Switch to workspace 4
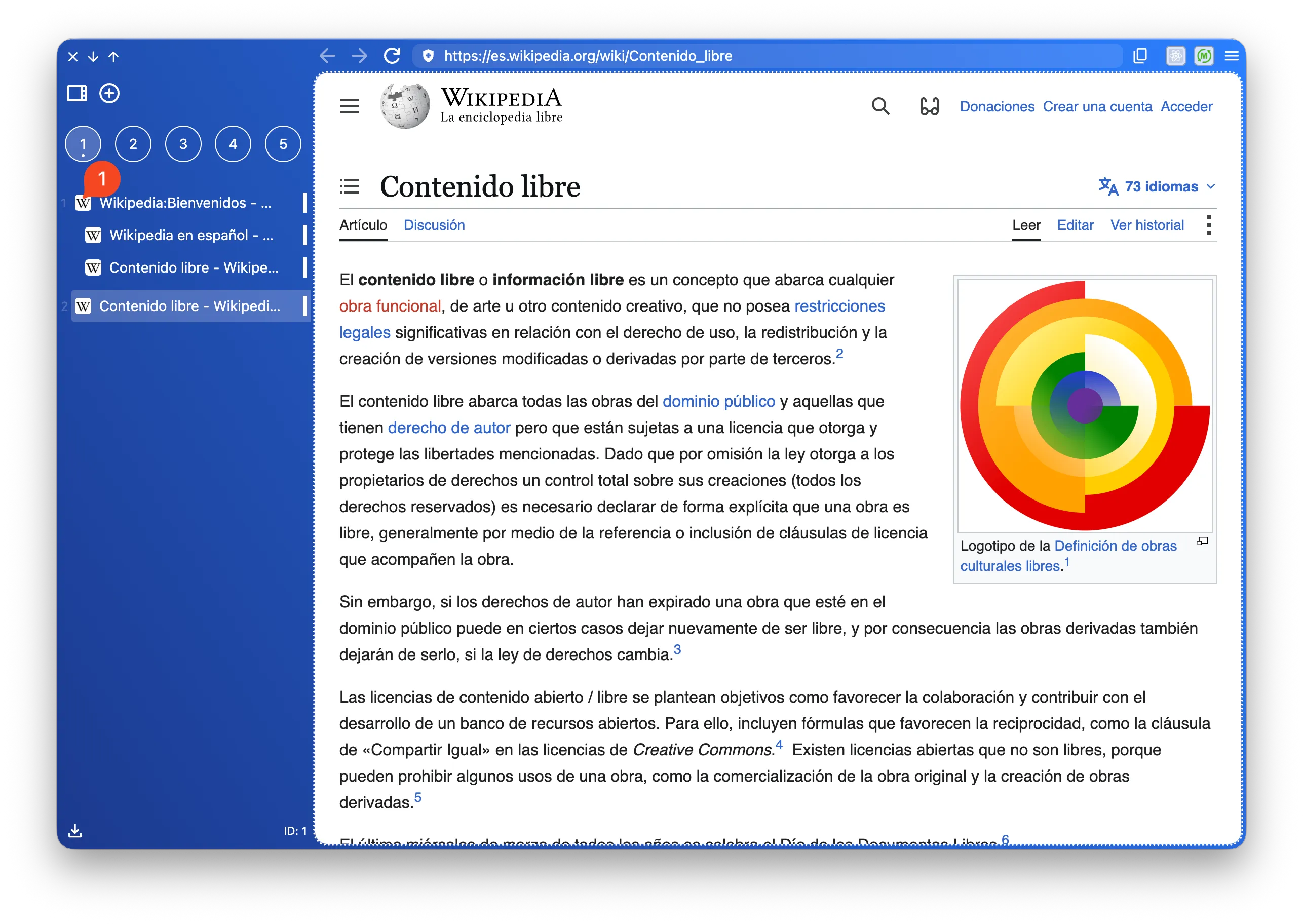The height and width of the screenshot is (924, 1303). (233, 144)
